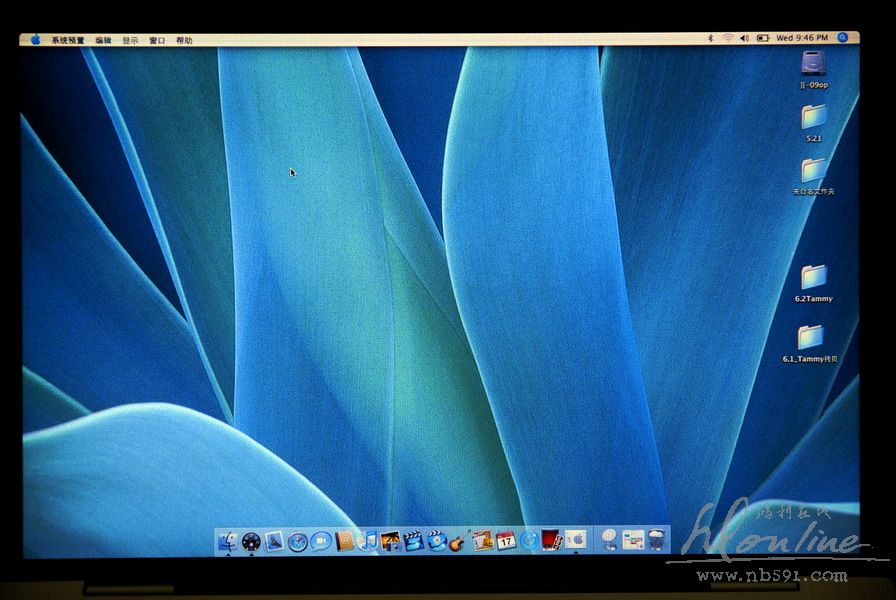Open the Trash in the dock

coord(657,539)
